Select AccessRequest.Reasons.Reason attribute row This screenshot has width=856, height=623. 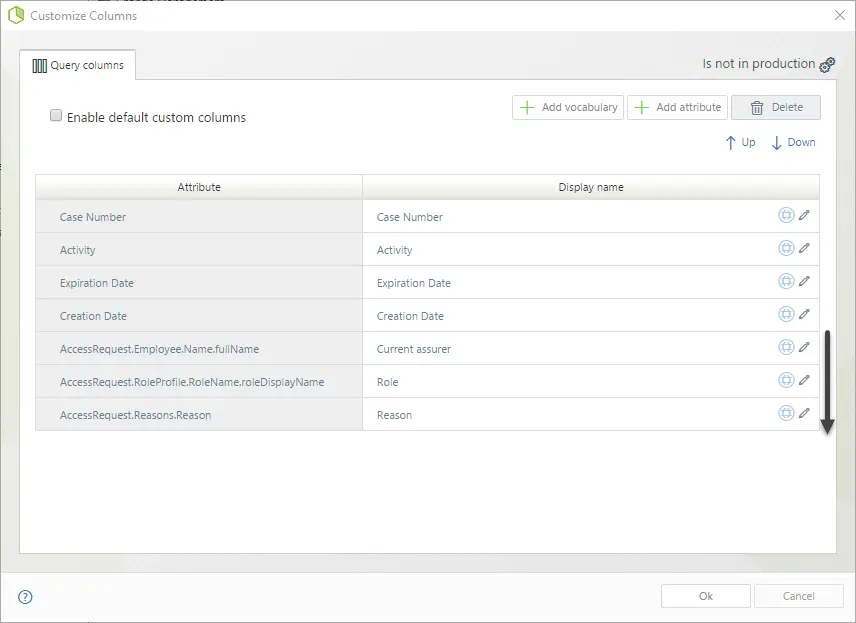(199, 414)
